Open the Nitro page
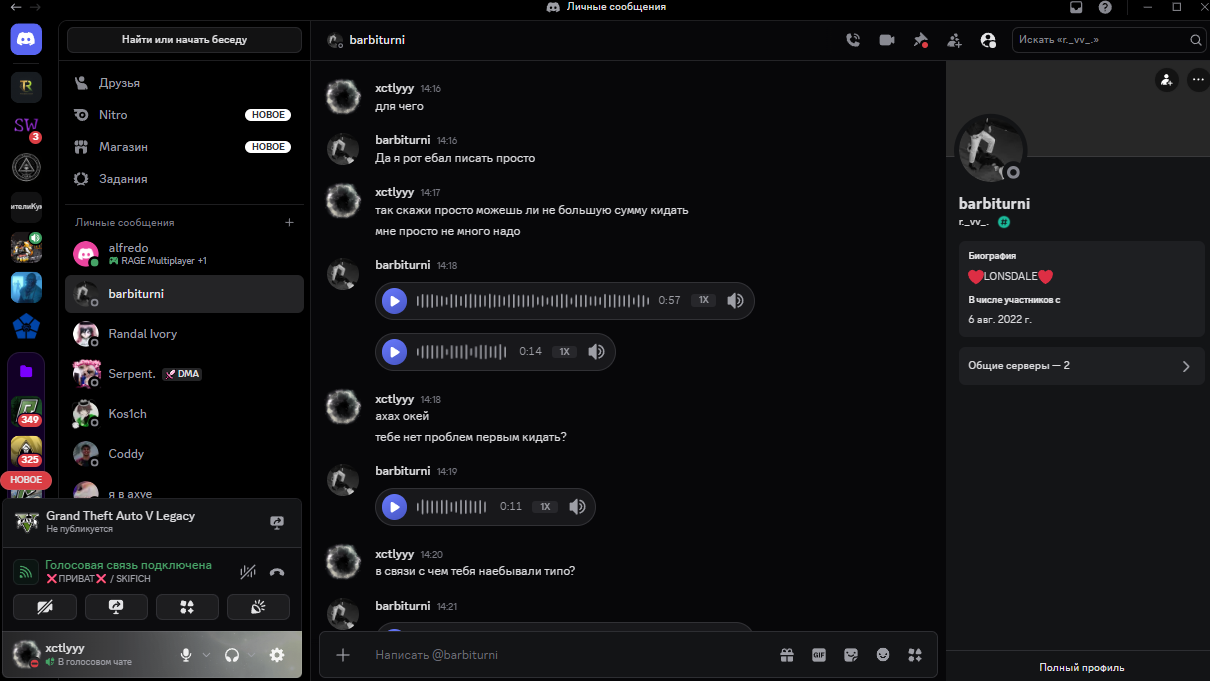Image resolution: width=1210 pixels, height=681 pixels. [184, 115]
